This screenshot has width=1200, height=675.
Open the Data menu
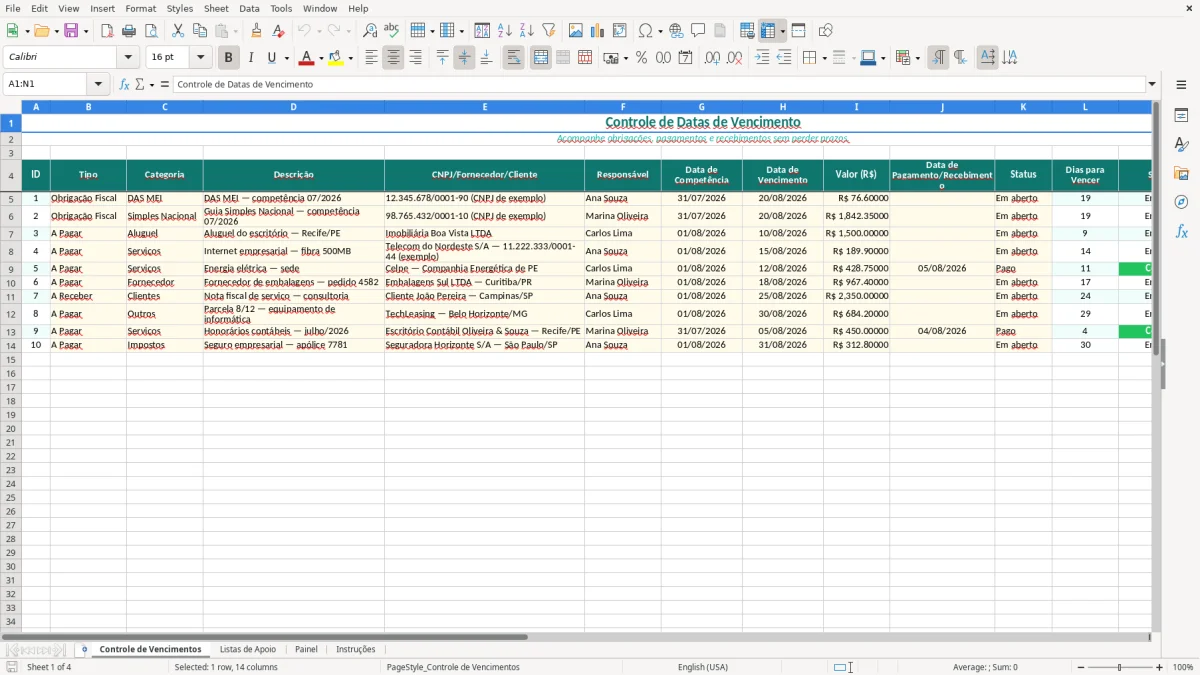point(249,8)
